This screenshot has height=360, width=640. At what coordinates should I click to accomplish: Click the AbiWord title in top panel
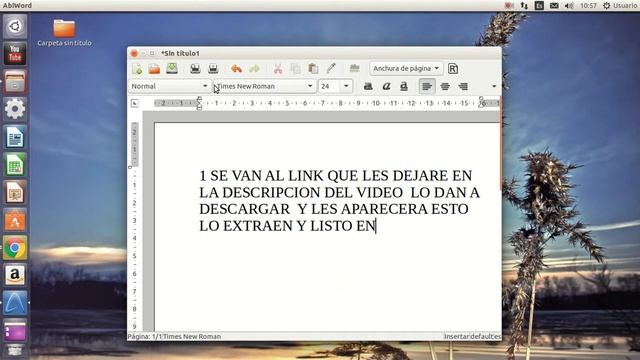[17, 5]
